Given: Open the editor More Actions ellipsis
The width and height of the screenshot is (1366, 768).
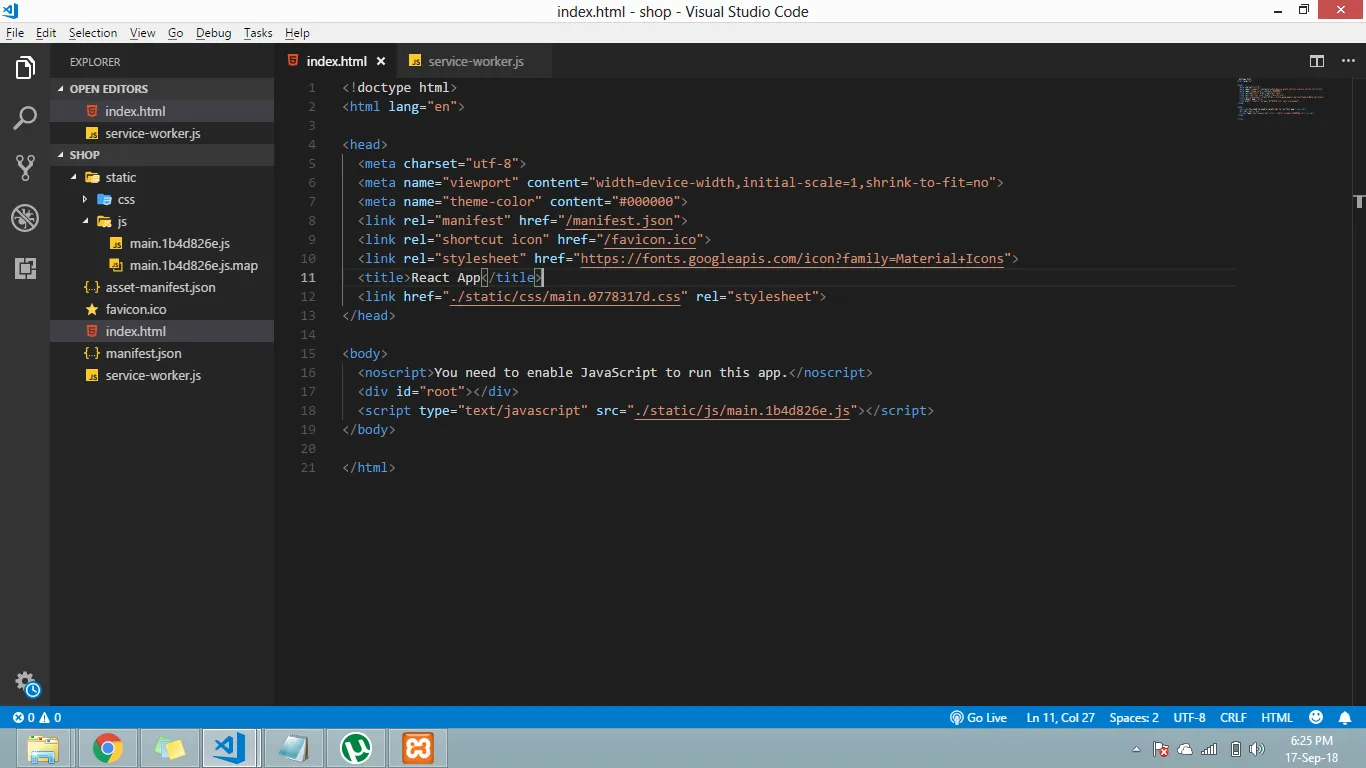Looking at the screenshot, I should (1346, 61).
